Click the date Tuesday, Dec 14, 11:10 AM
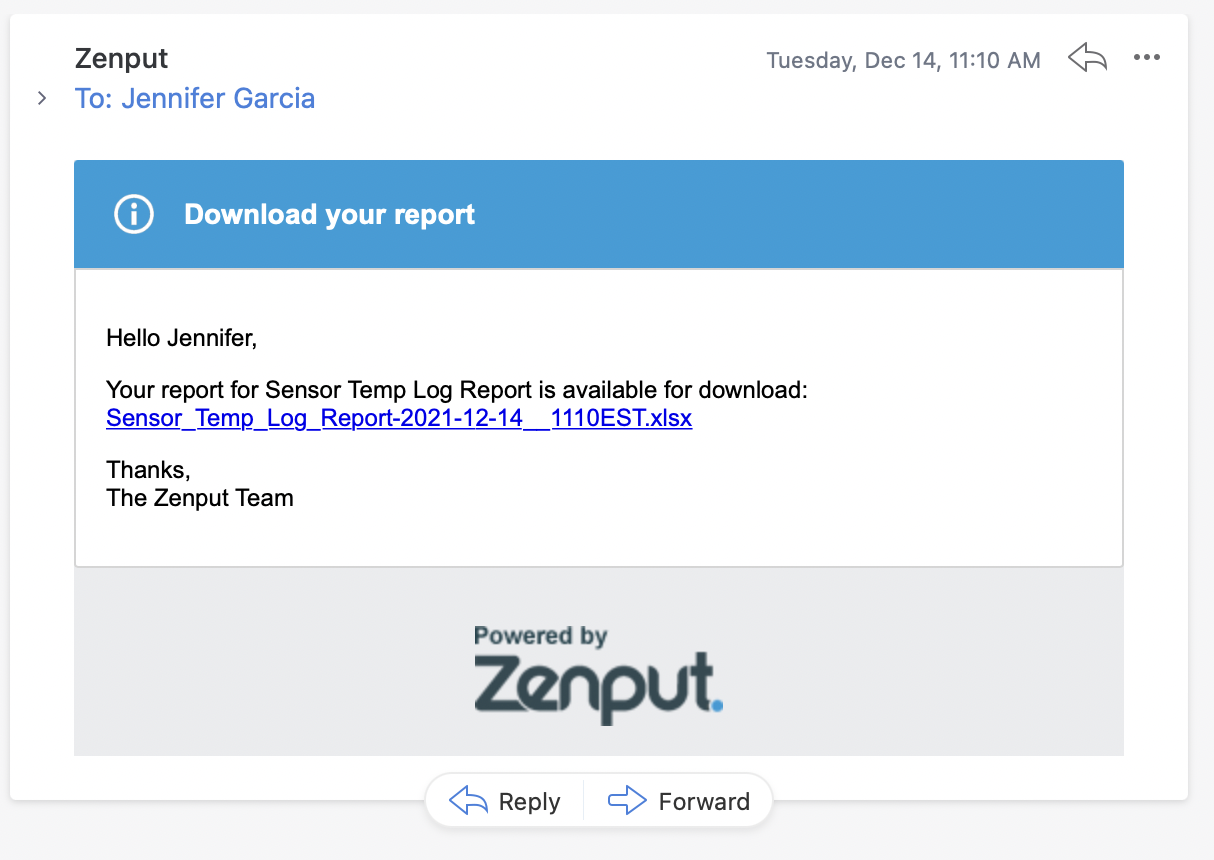The width and height of the screenshot is (1214, 860). pos(903,60)
